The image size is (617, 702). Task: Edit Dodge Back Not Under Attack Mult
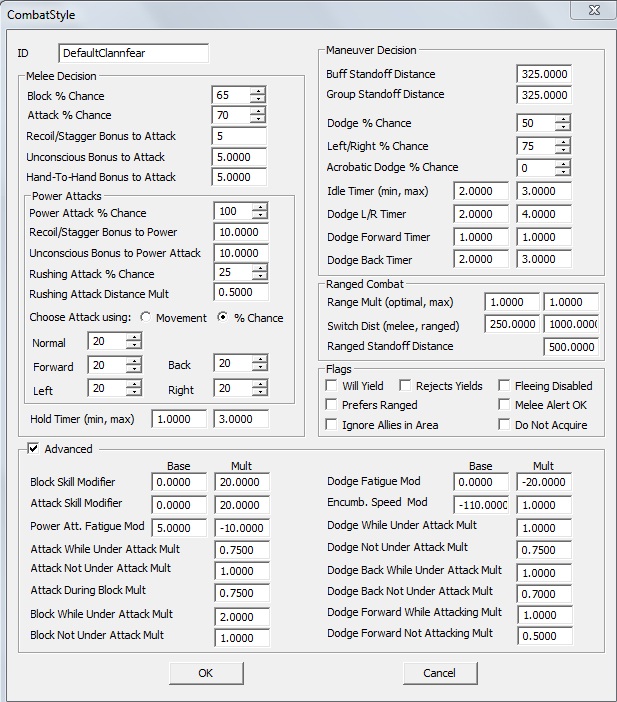544,594
